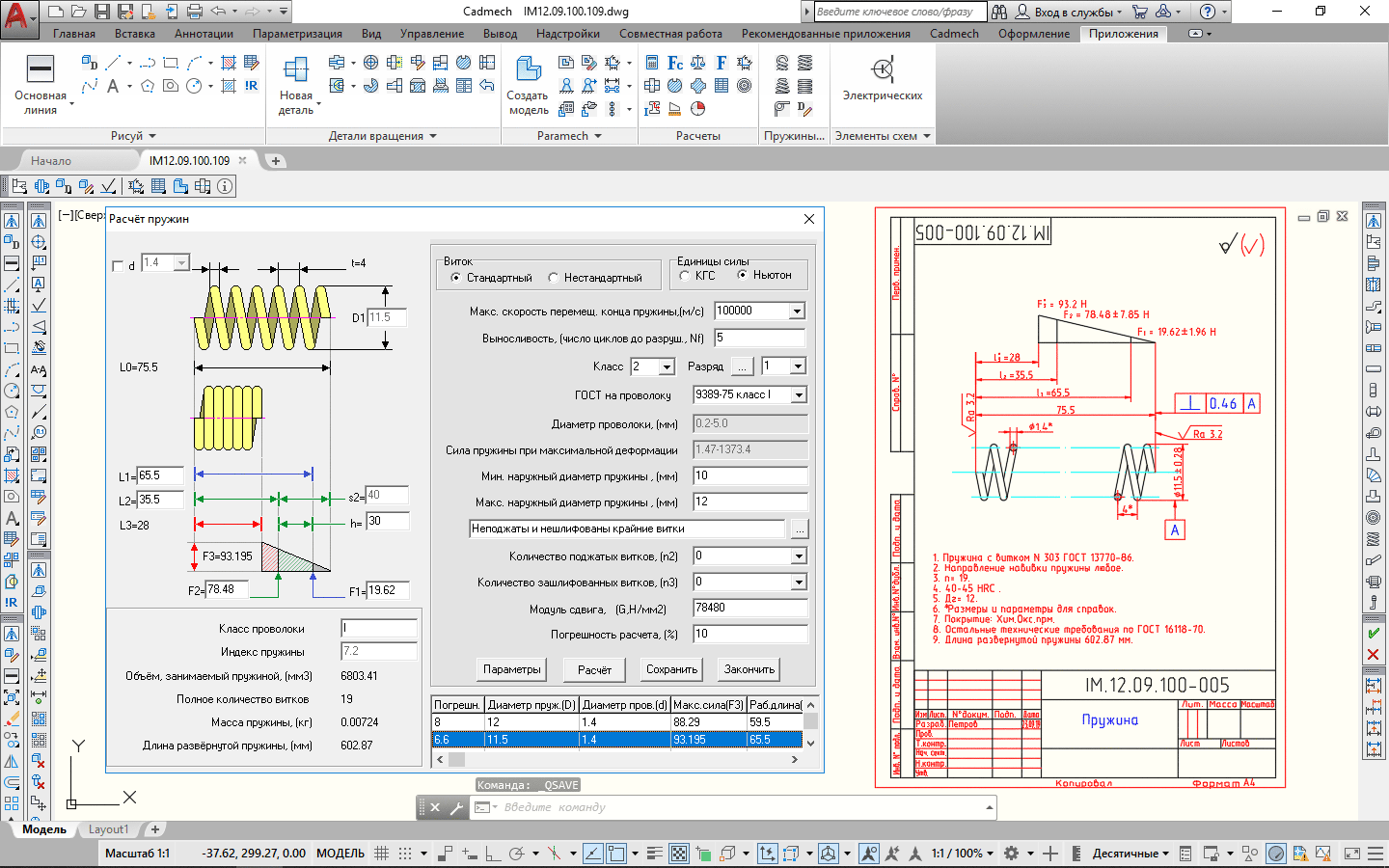Viewport: 1389px width, 868px height.
Task: Switch to the Аннотации ribbon tab
Action: coord(204,34)
